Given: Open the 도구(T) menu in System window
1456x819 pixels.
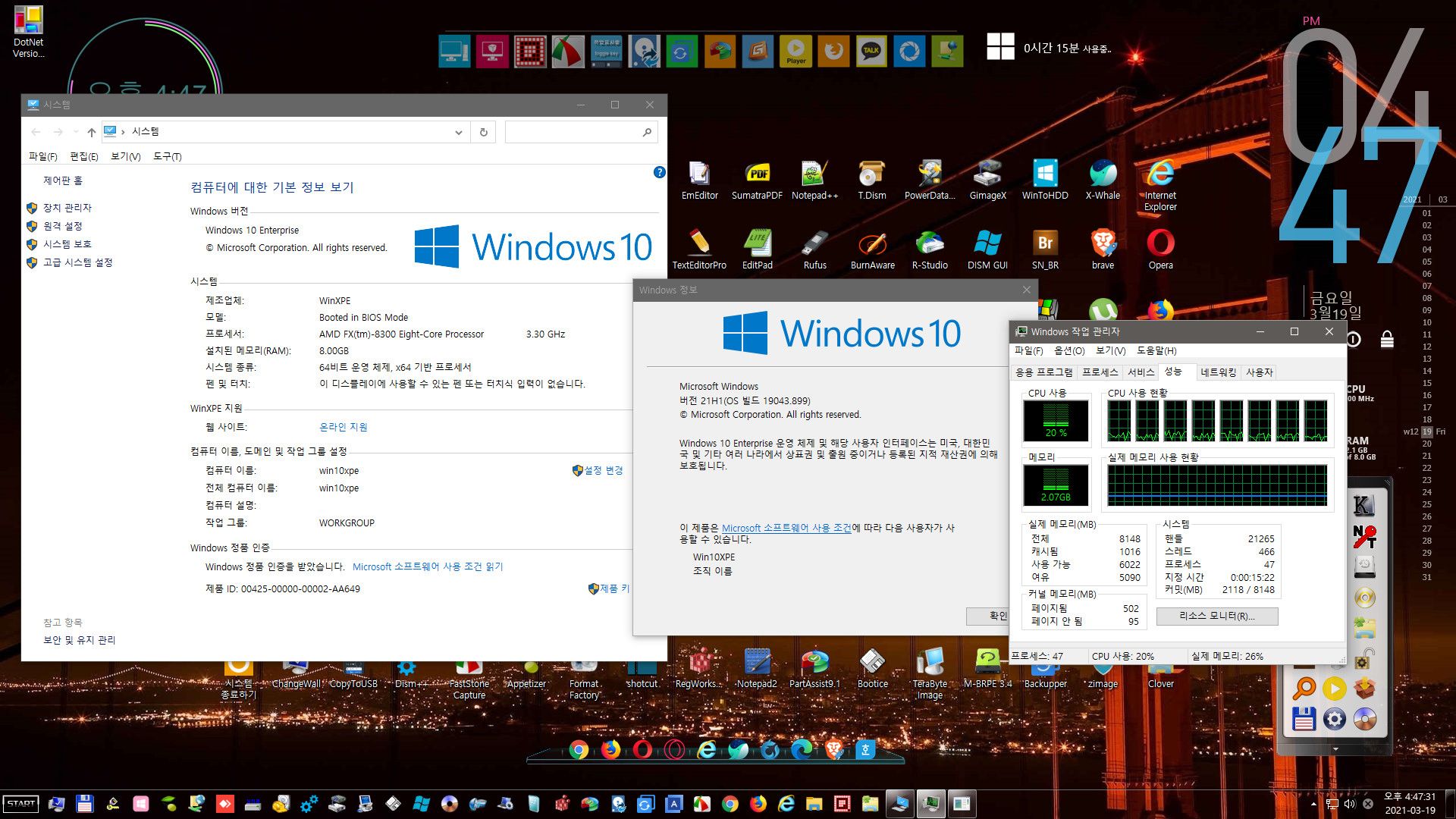Looking at the screenshot, I should click(x=168, y=156).
